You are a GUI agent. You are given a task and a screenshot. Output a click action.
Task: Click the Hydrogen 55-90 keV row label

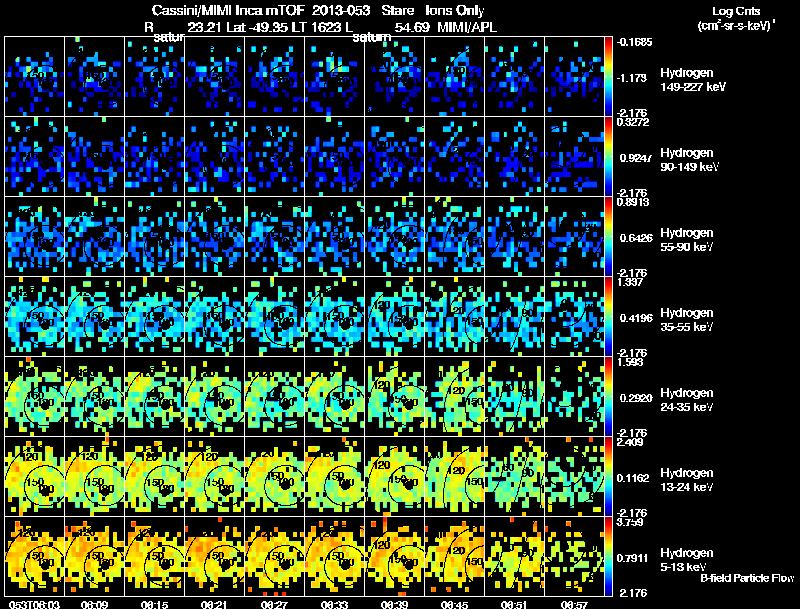point(687,239)
